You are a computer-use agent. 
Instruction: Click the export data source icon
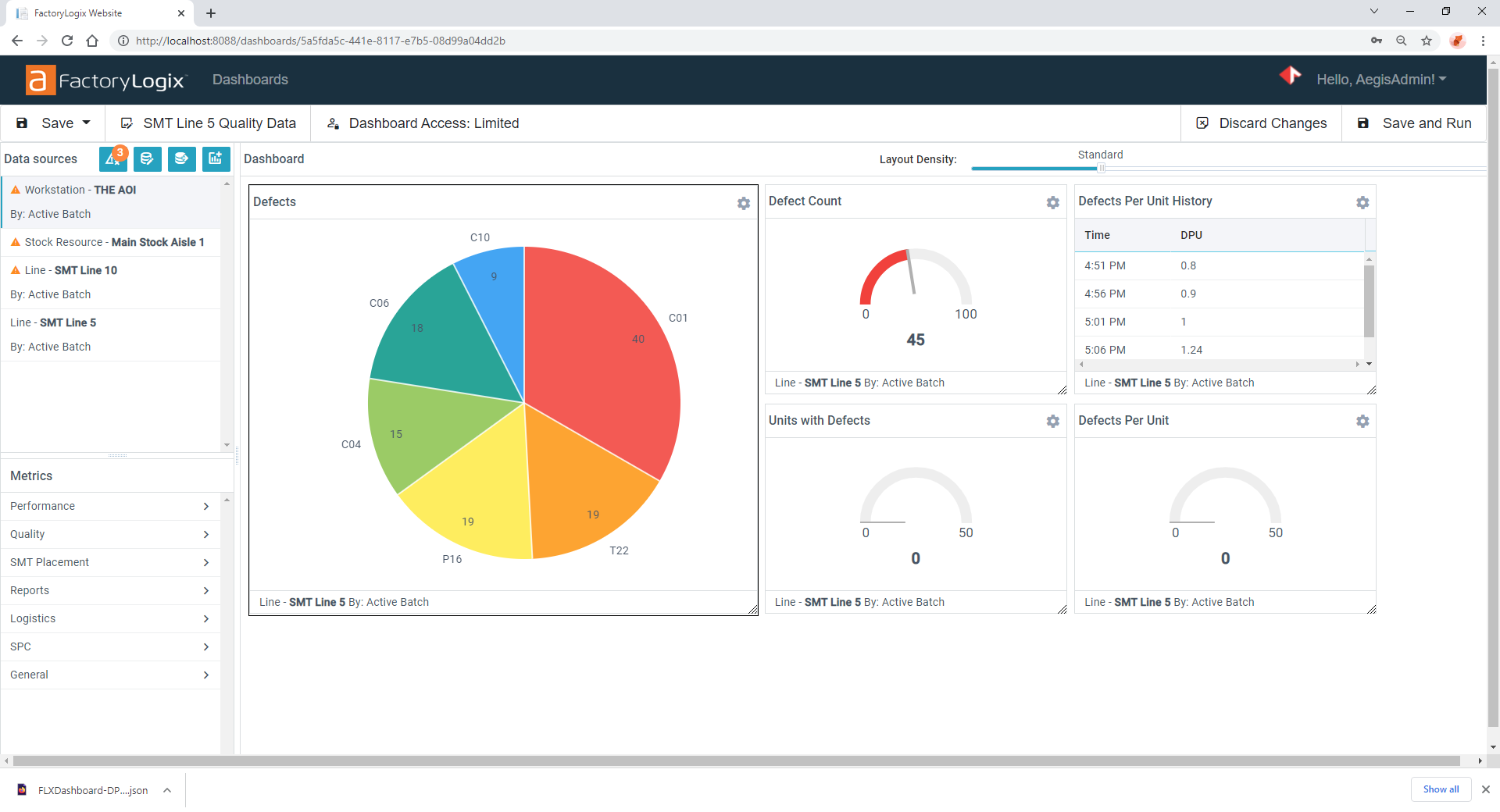tap(181, 158)
